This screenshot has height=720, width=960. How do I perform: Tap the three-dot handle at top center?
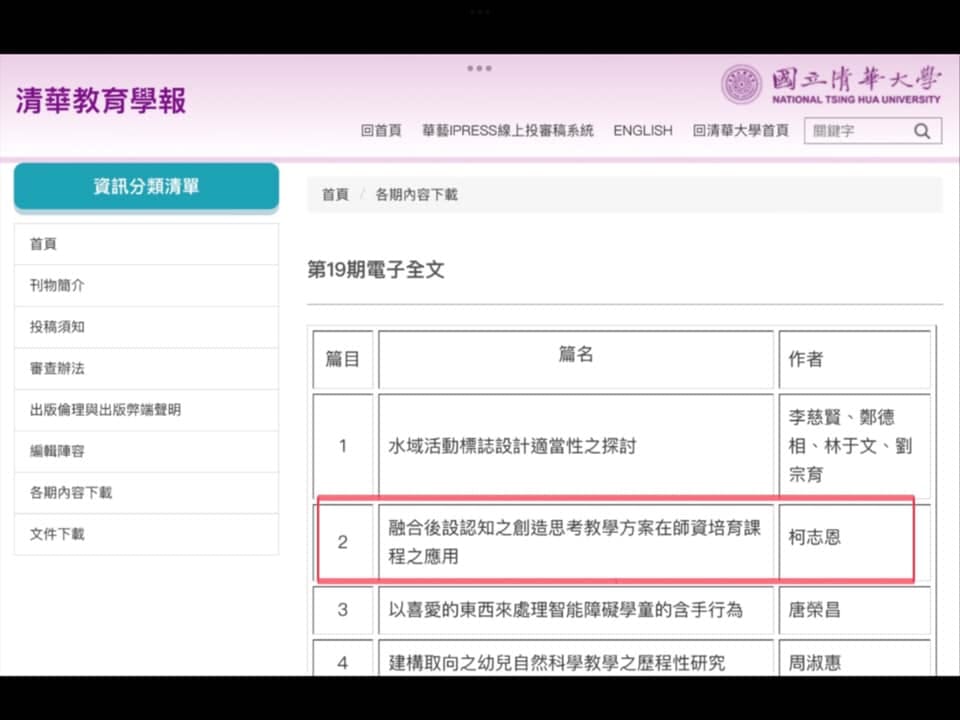point(479,68)
